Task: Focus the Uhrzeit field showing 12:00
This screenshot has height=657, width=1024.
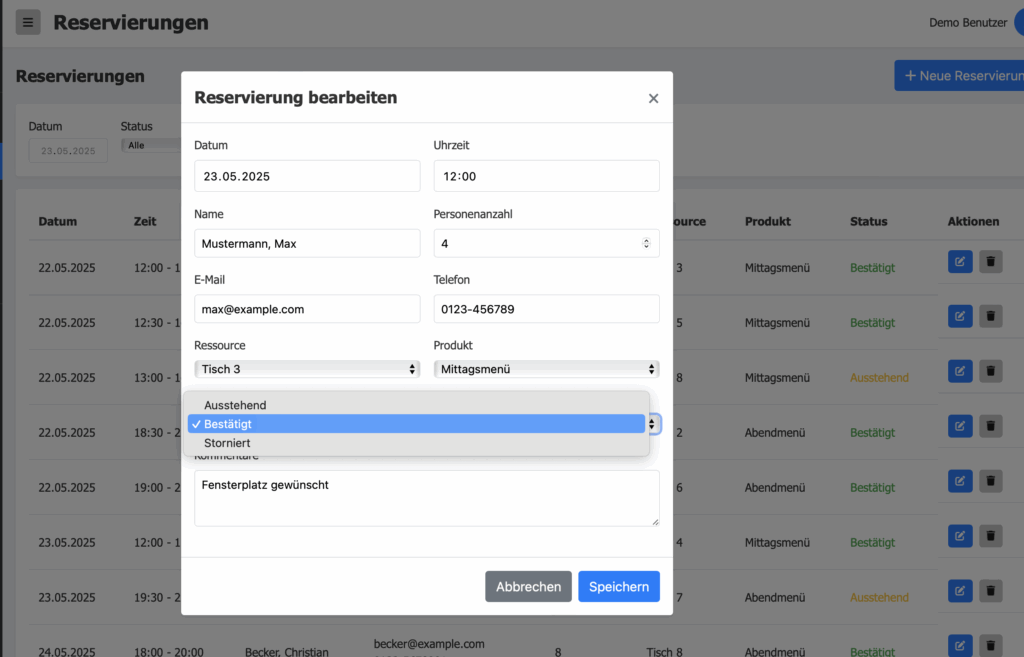Action: (x=546, y=176)
